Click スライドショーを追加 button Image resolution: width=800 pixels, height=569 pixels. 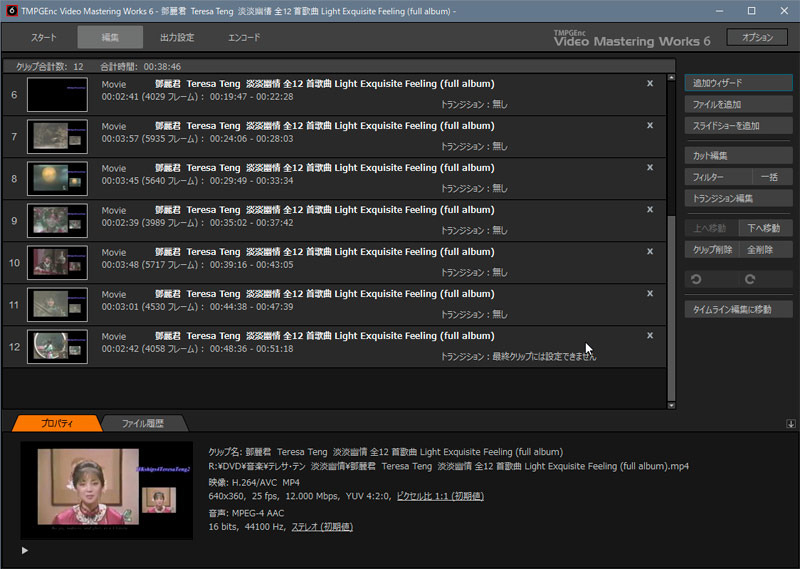tap(738, 126)
